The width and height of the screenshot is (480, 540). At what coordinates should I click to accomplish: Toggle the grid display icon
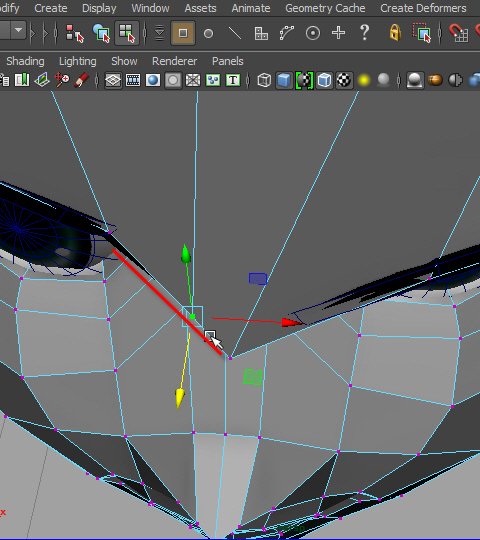point(113,80)
